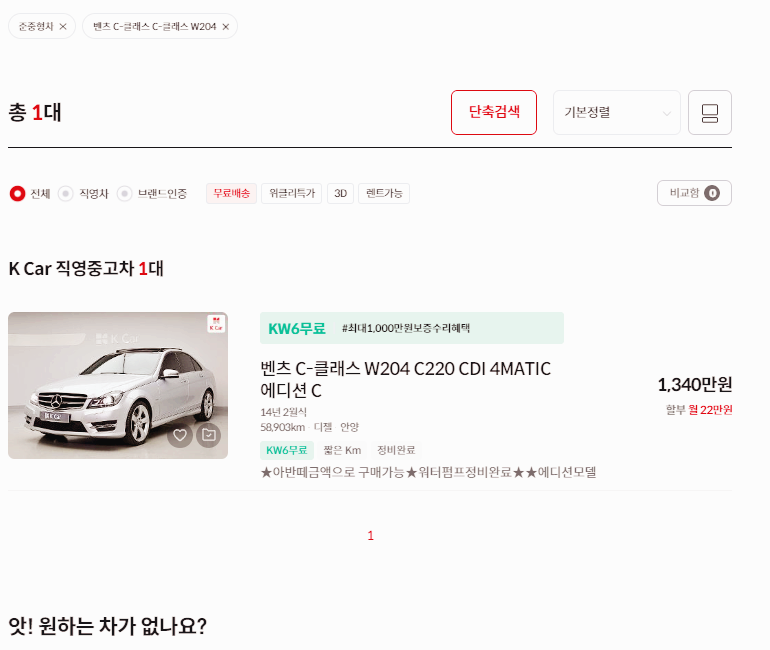Image resolution: width=770 pixels, height=650 pixels.
Task: Toggle the 위클리특가 filter chip
Action: (291, 193)
